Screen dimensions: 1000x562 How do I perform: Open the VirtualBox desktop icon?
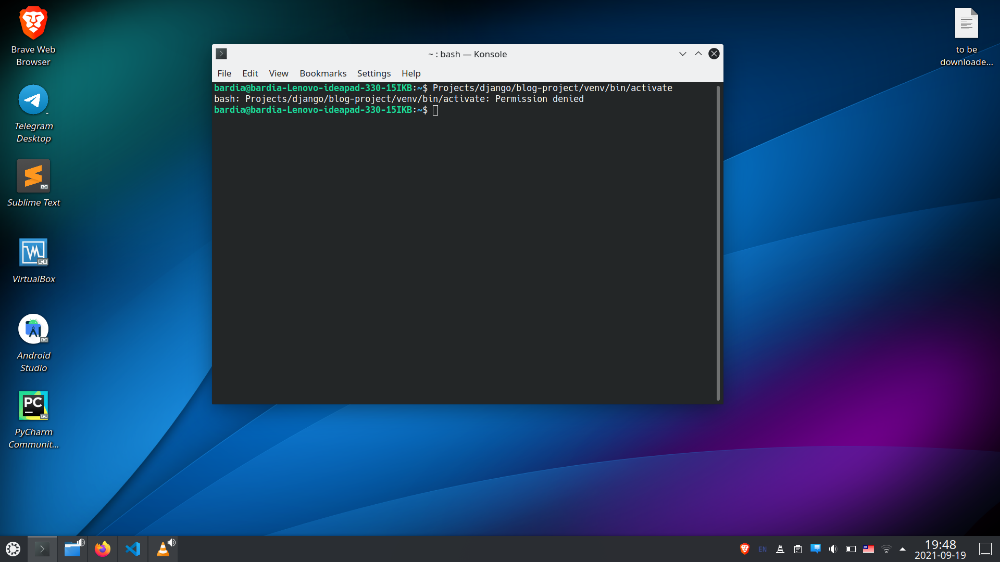pyautogui.click(x=33, y=253)
